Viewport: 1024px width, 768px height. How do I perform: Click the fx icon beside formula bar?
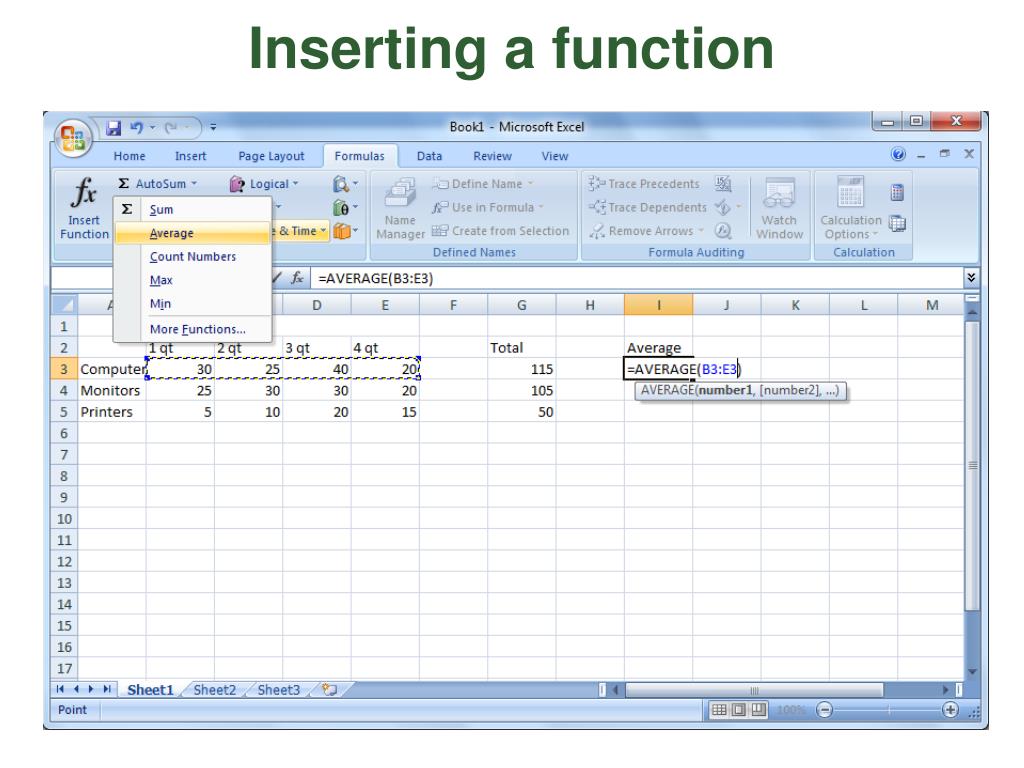(297, 278)
